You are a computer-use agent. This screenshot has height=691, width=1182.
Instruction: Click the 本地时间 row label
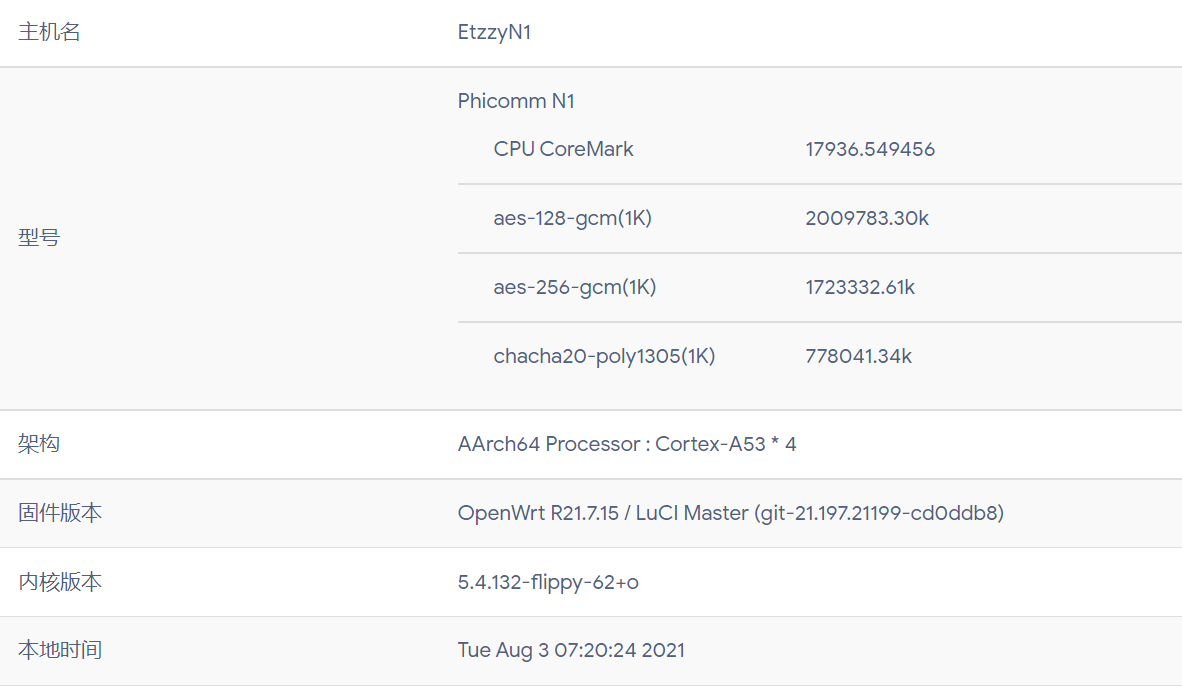60,650
